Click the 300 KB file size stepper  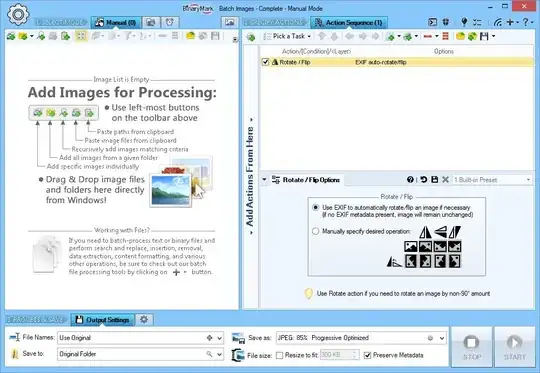355,355
